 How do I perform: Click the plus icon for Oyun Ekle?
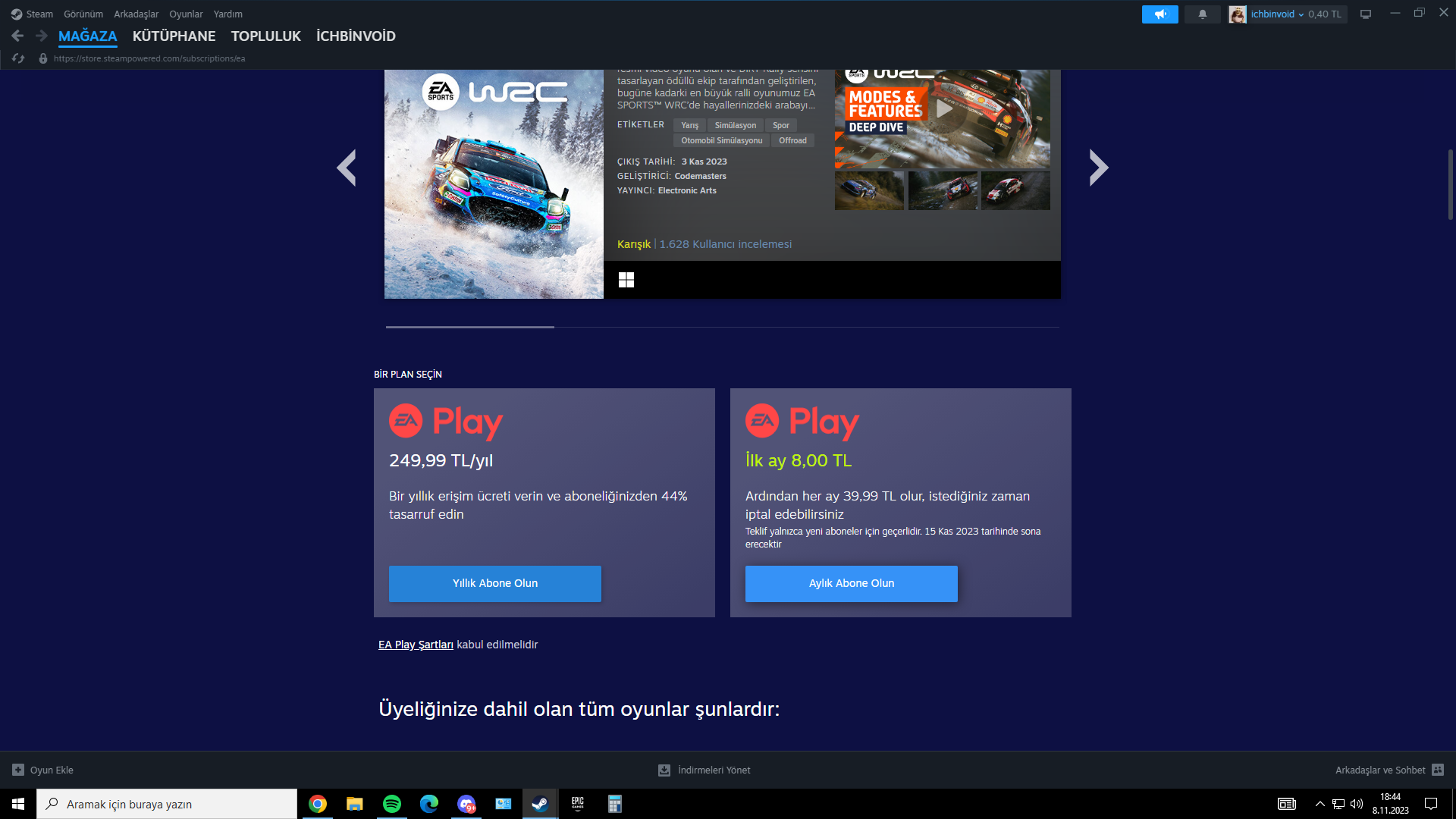[18, 770]
